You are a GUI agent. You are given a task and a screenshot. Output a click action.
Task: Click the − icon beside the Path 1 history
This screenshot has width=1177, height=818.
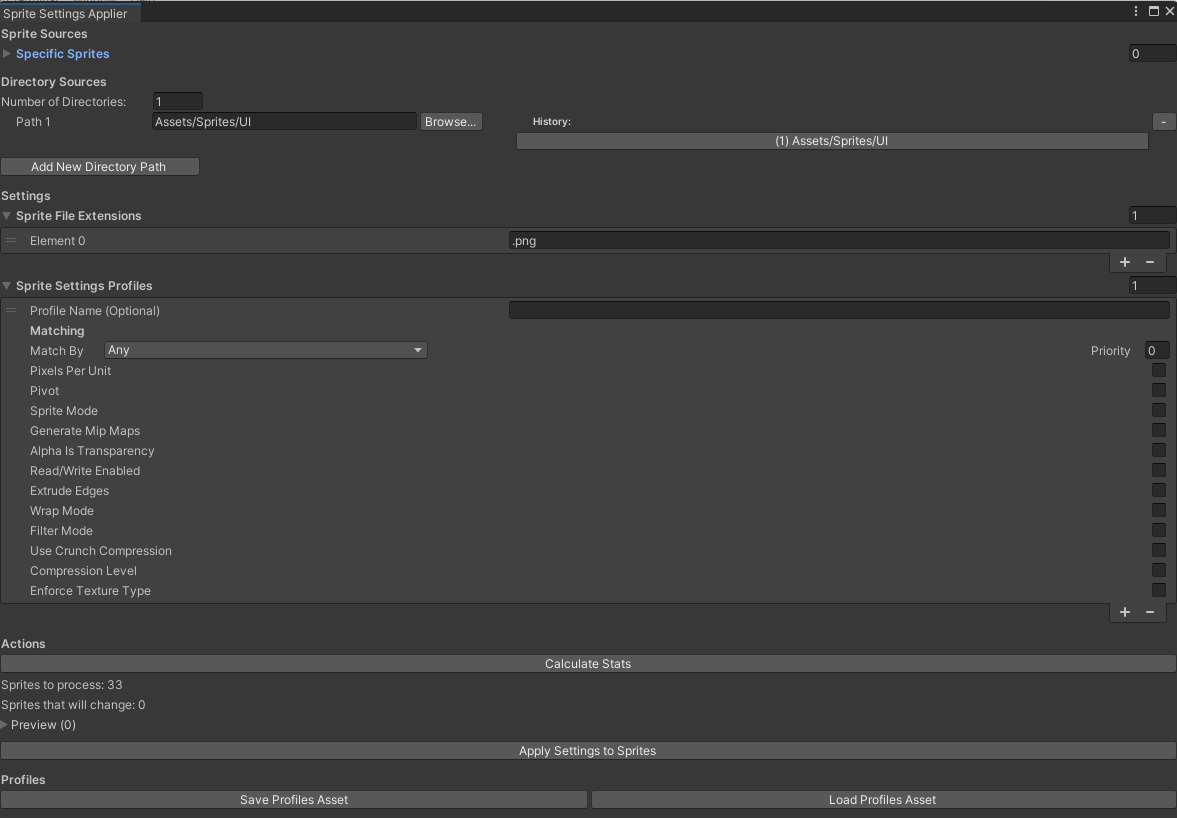(1163, 121)
